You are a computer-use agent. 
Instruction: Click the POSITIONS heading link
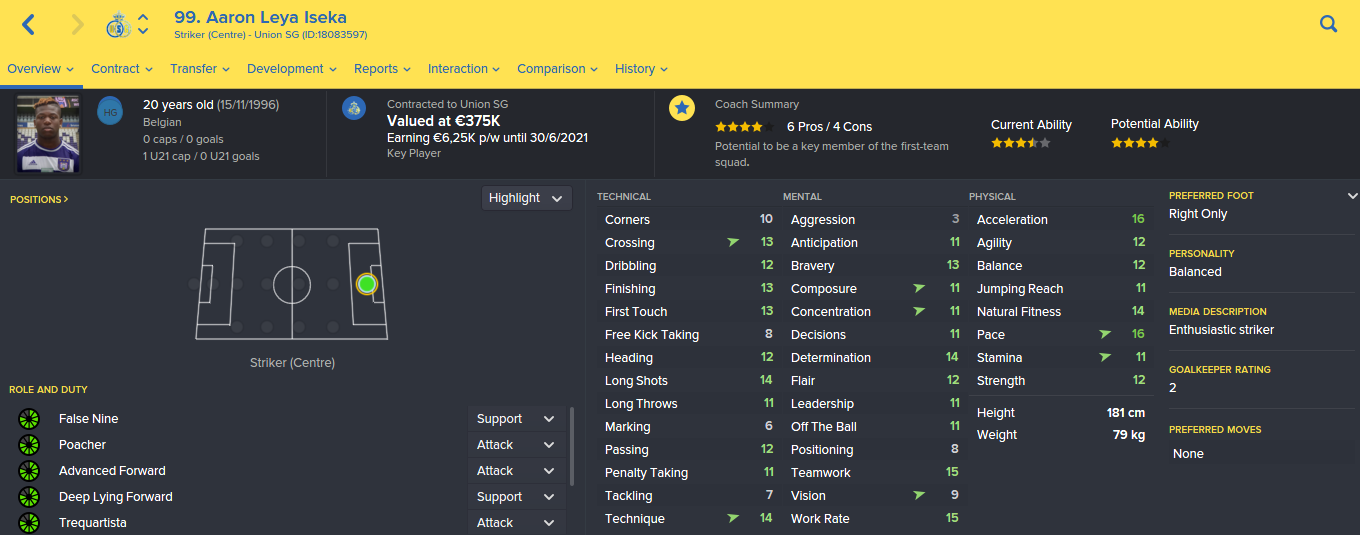[x=39, y=200]
